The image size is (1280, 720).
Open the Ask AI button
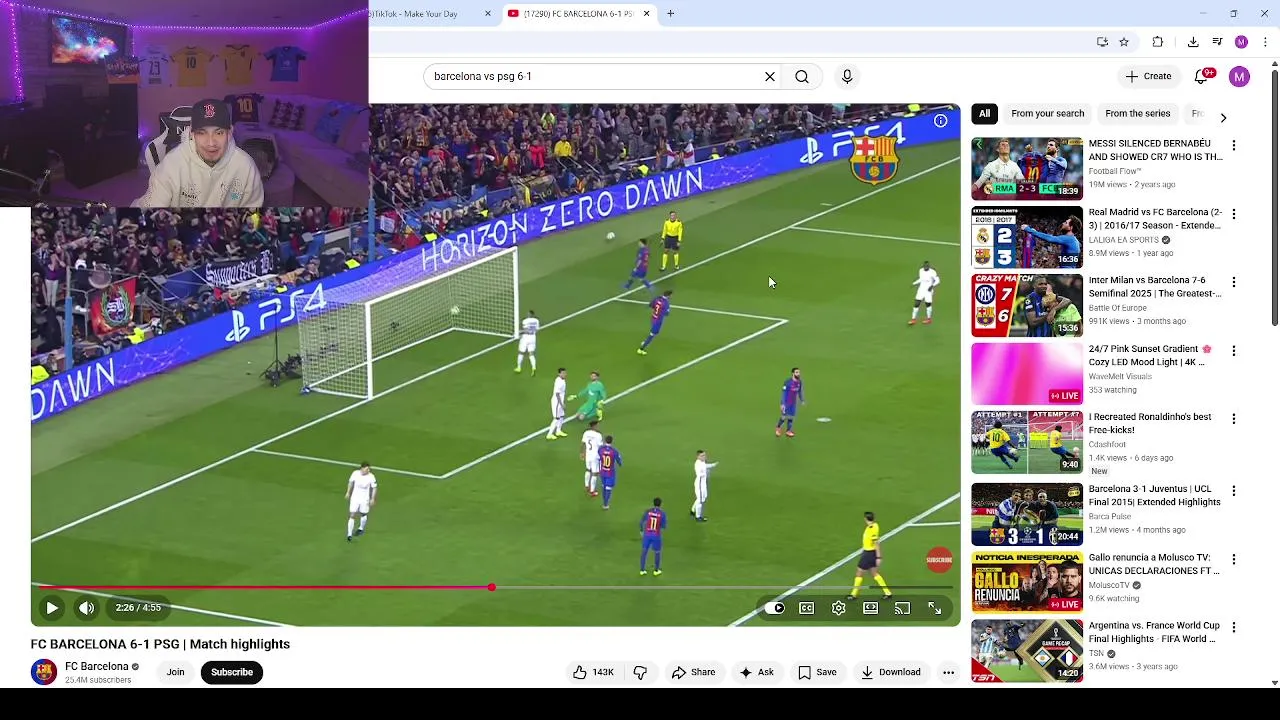point(756,672)
